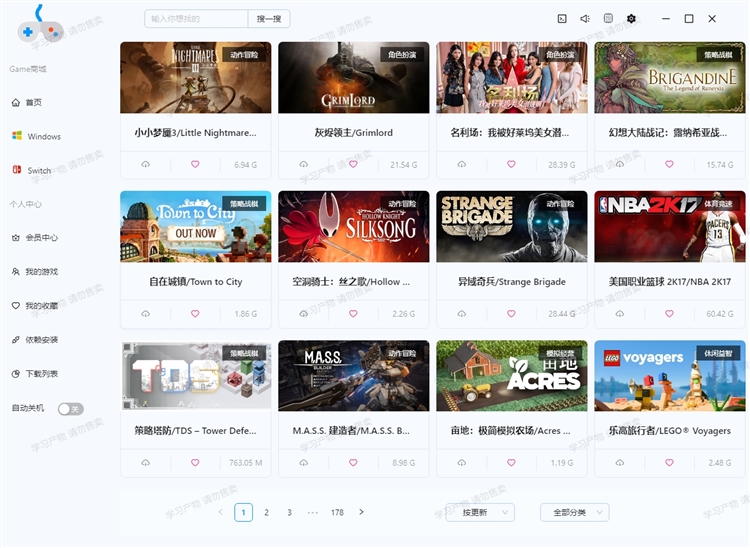Go to 首页 home in sidebar
The width and height of the screenshot is (750, 548).
27,102
